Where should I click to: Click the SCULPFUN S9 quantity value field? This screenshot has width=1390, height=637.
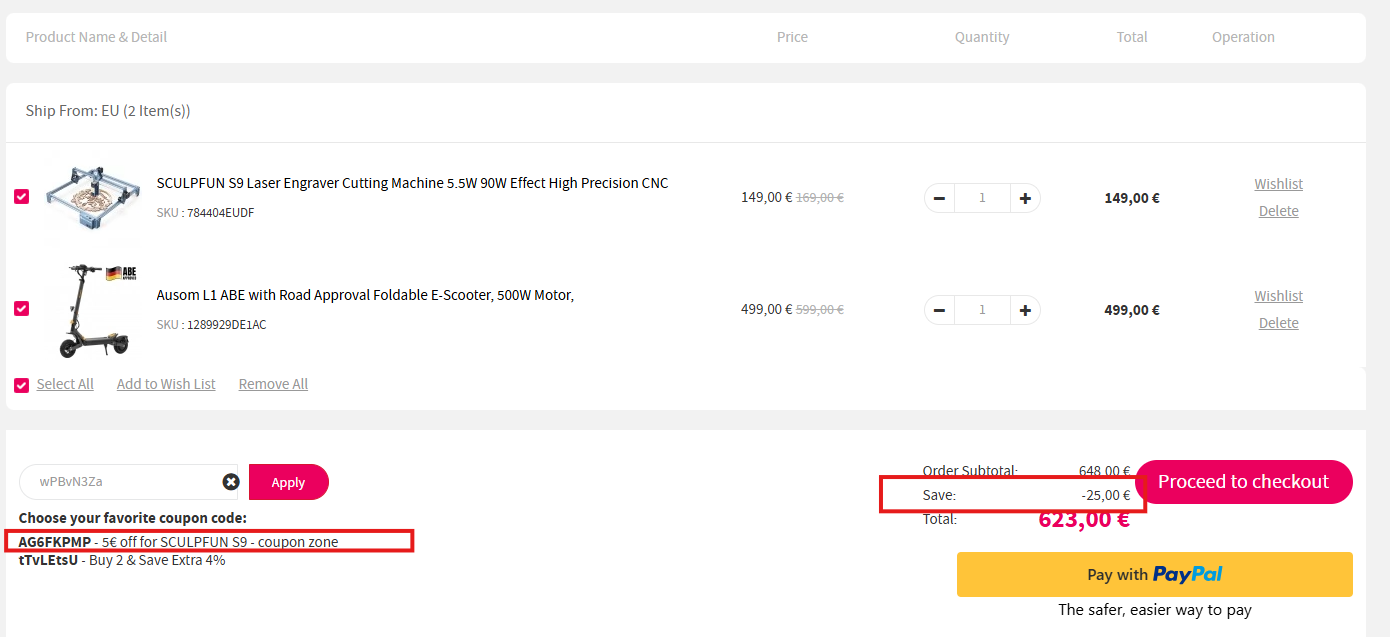click(982, 198)
